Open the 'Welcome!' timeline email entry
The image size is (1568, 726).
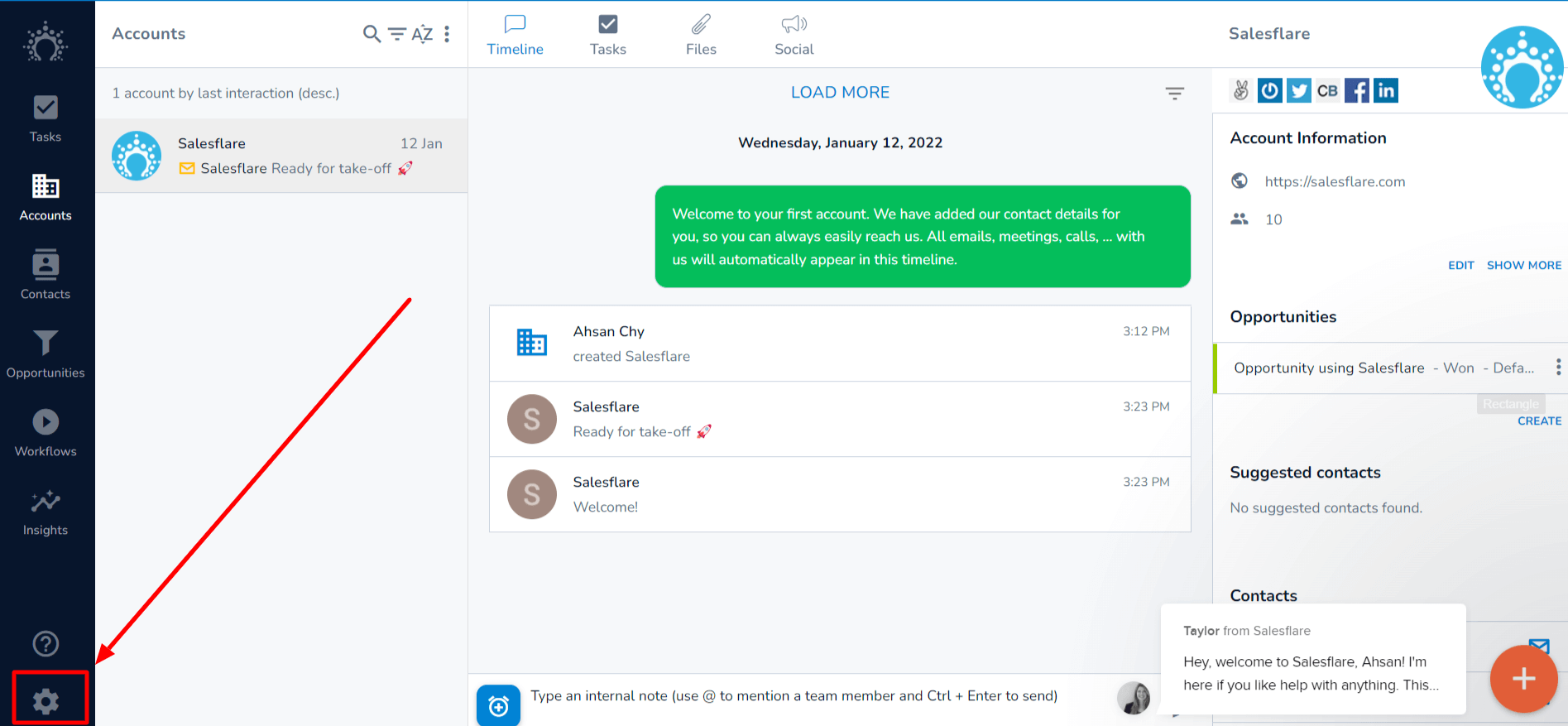coord(840,494)
